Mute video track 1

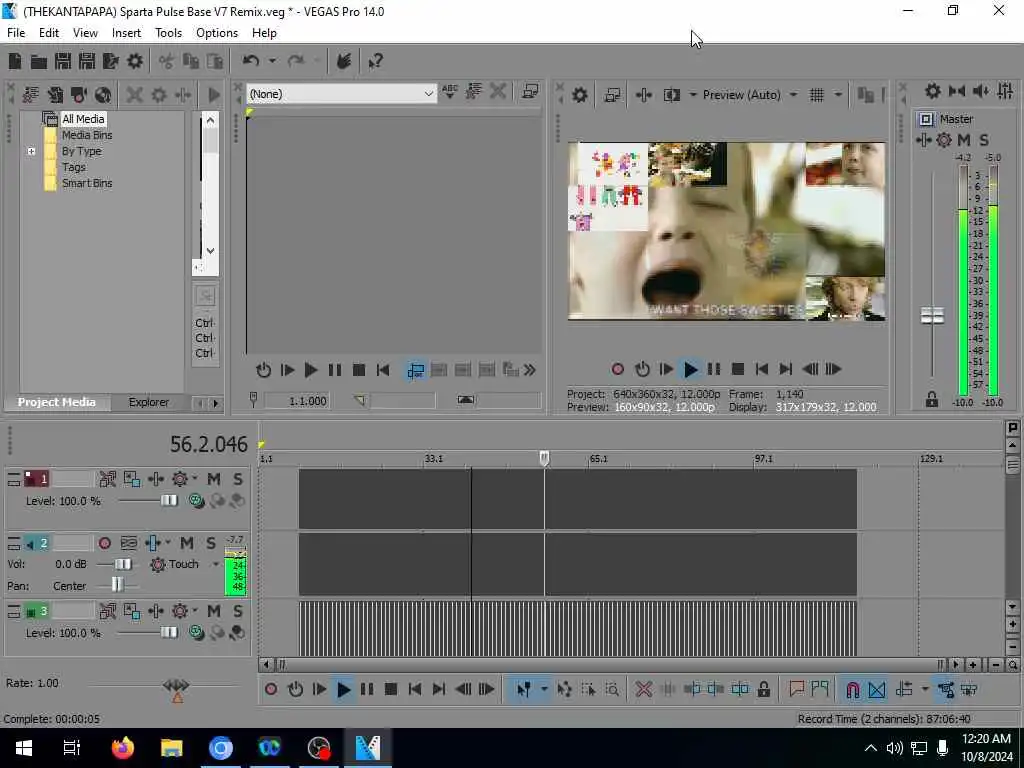coord(214,479)
